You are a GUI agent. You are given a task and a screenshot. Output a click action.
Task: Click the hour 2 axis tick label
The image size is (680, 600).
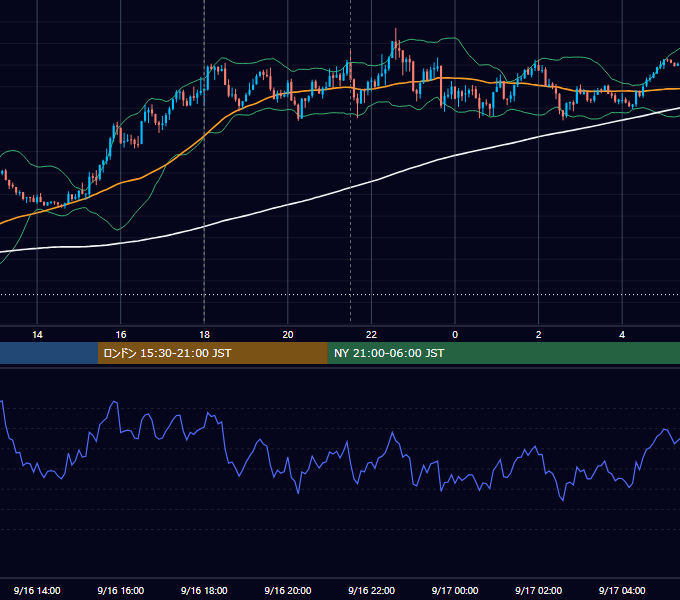pos(539,335)
